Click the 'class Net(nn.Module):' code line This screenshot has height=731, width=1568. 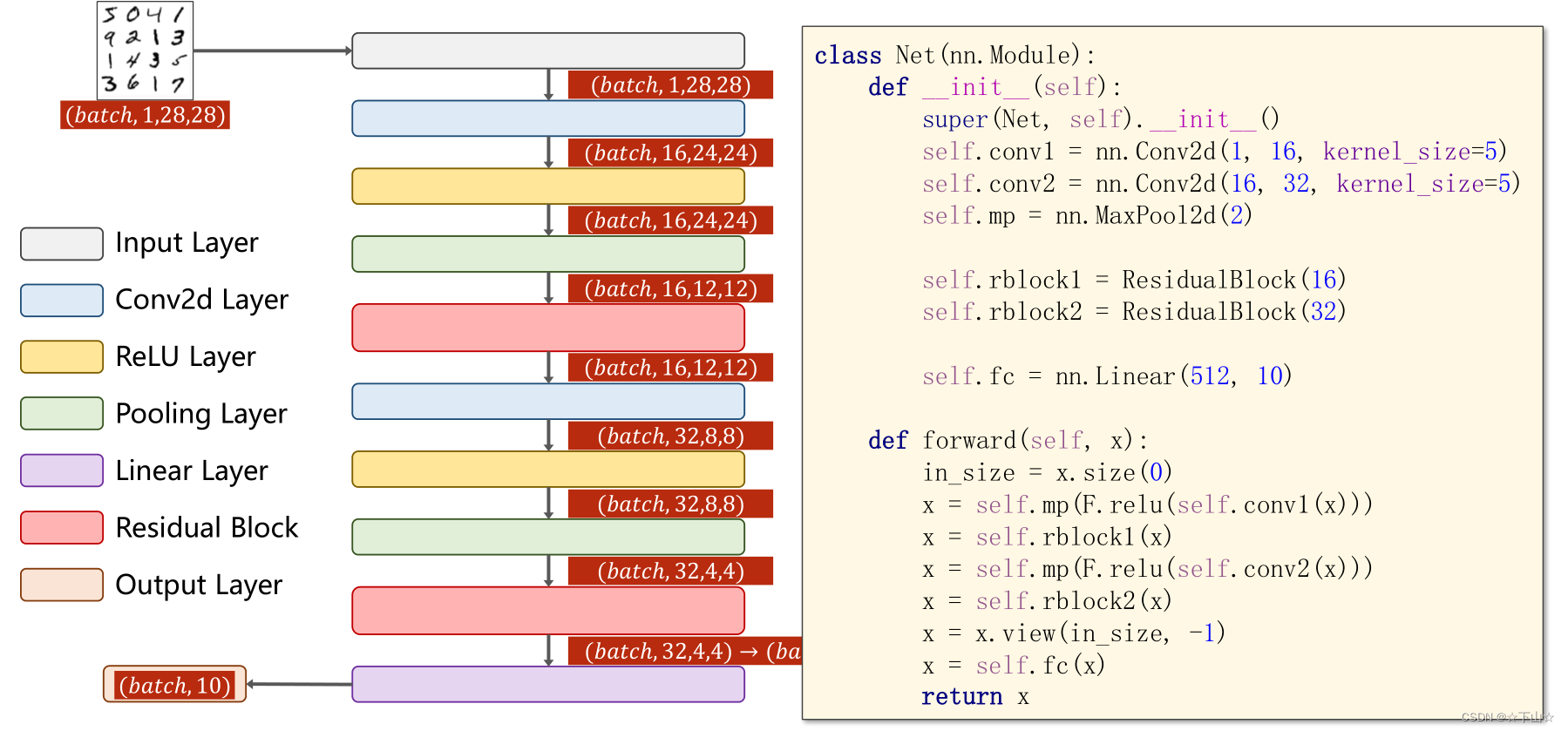(x=954, y=56)
